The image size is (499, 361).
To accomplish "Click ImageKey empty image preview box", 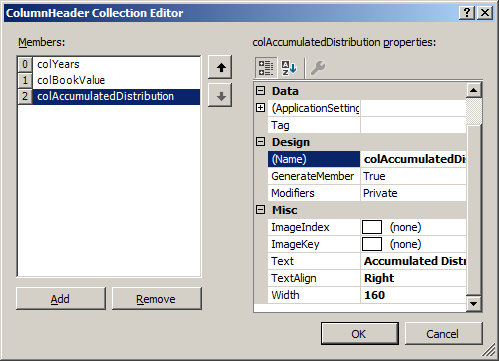I will (x=372, y=244).
